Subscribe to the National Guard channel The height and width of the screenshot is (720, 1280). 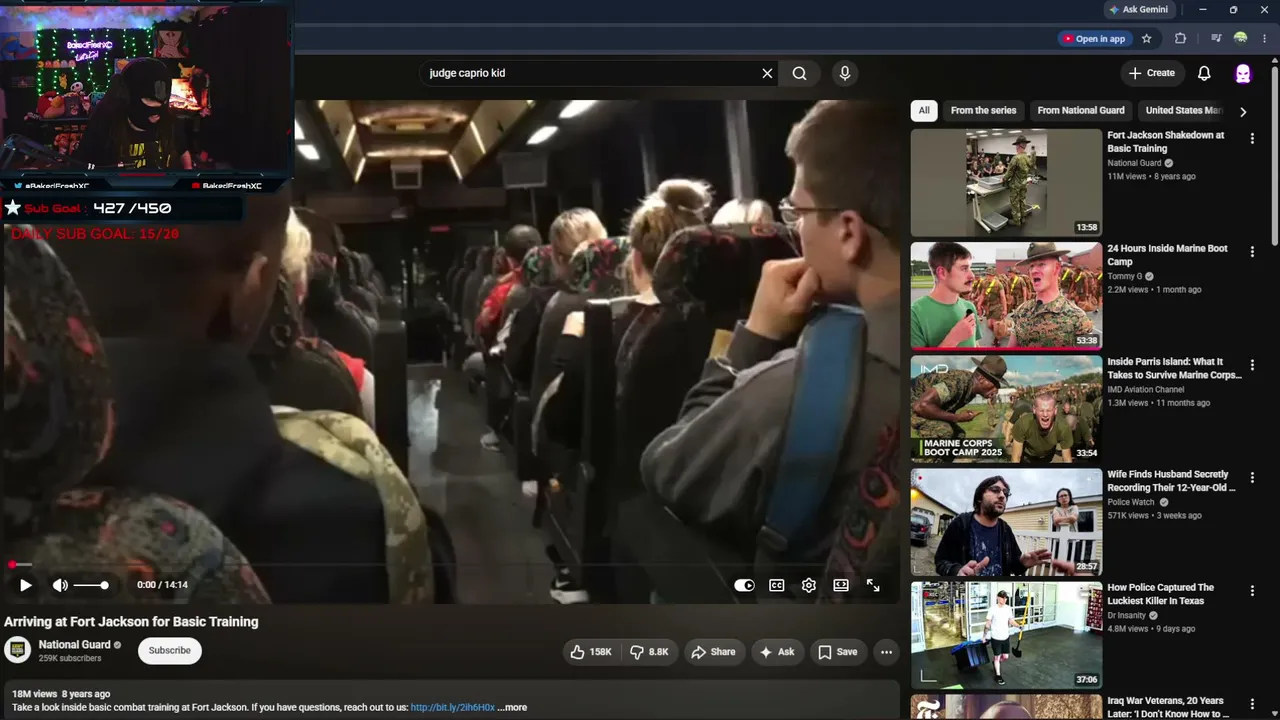coord(170,651)
